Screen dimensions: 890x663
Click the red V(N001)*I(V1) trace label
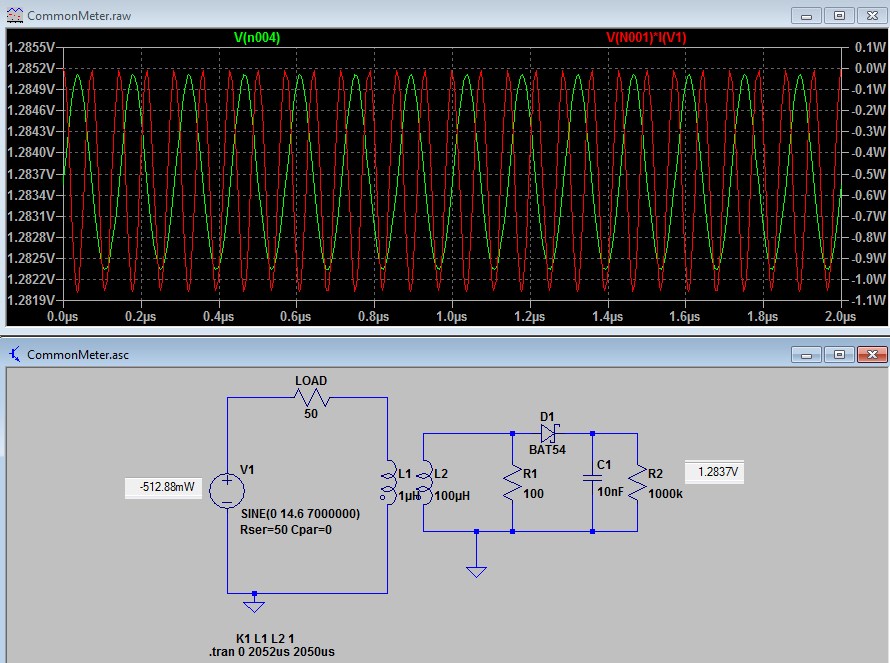646,37
